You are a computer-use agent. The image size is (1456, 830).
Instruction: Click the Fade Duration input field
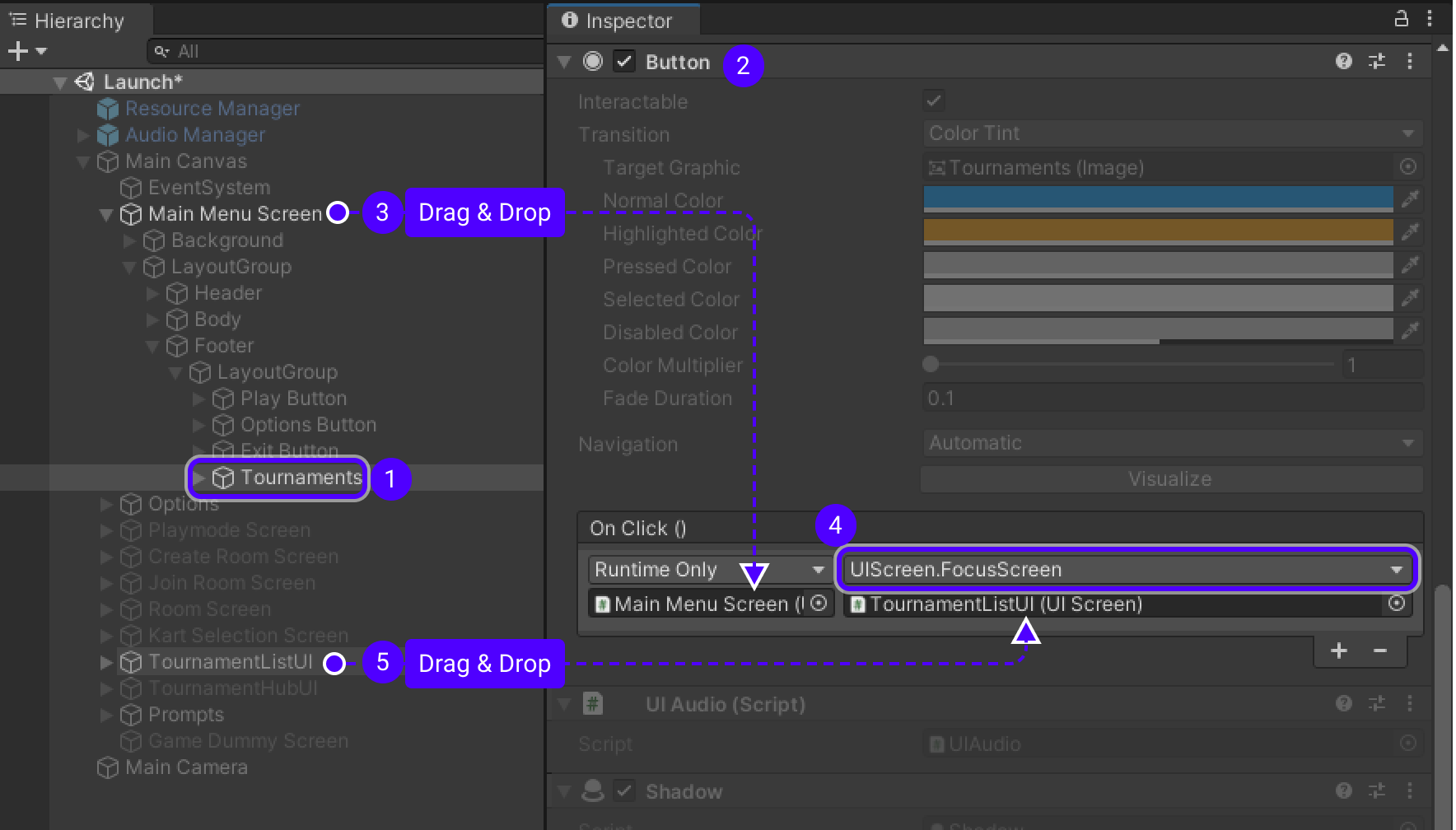(1172, 399)
